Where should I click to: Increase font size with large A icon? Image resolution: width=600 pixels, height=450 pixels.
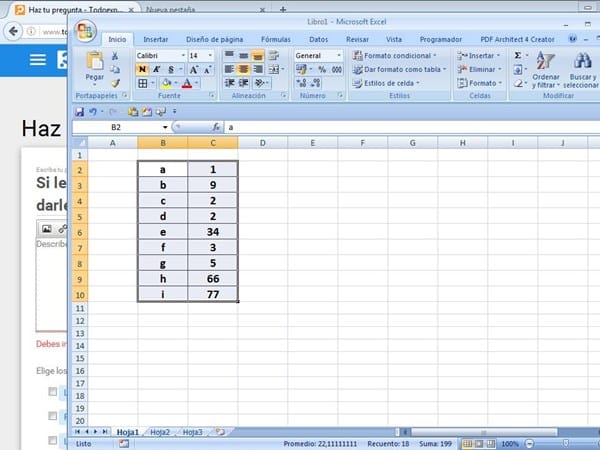194,70
